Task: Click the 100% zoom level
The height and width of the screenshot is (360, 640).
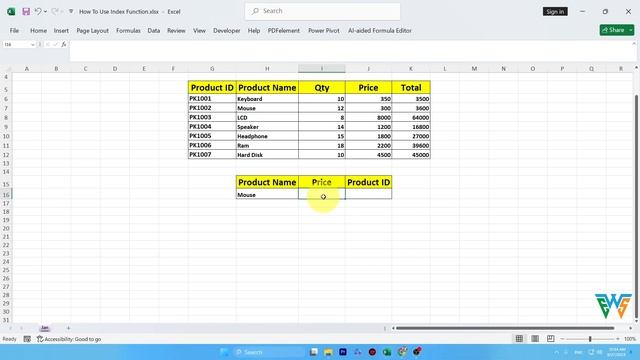Action: coord(630,339)
